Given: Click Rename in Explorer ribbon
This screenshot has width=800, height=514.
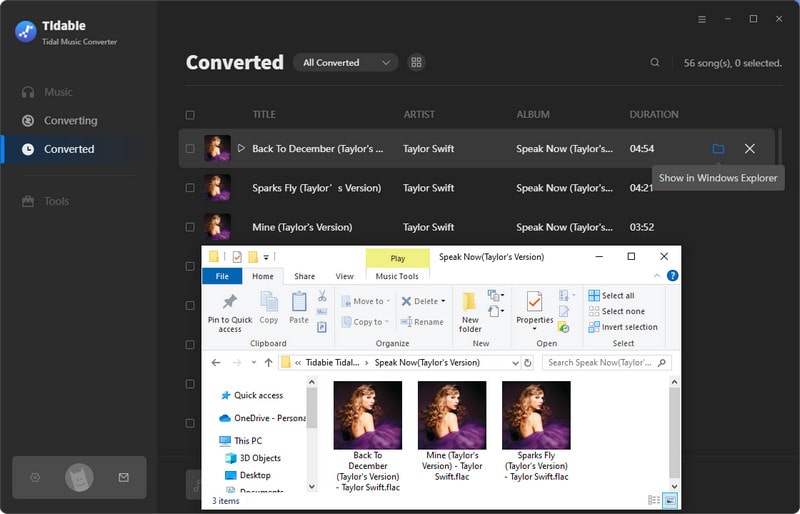Looking at the screenshot, I should click(x=422, y=322).
